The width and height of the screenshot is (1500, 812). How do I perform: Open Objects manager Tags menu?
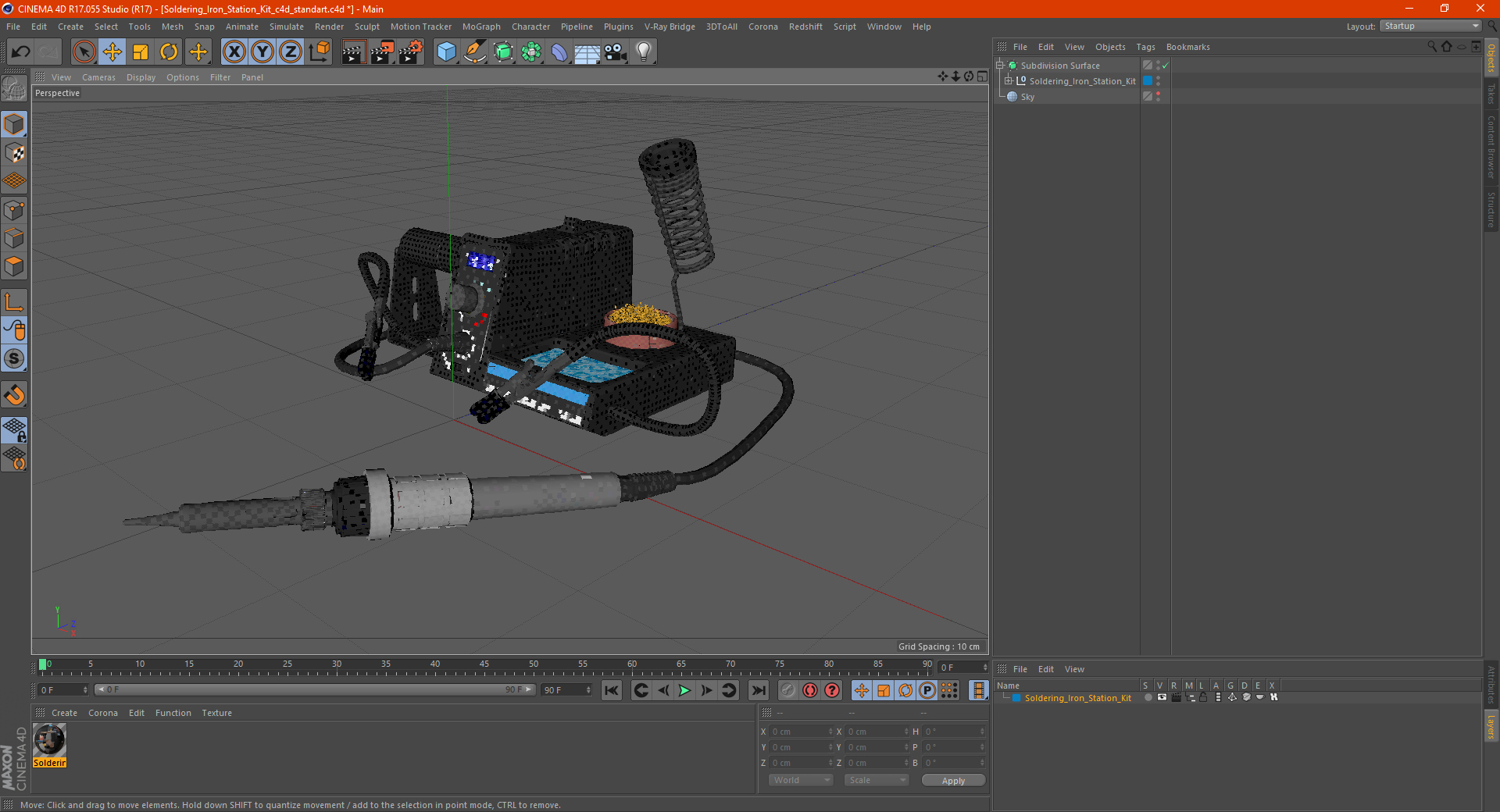(x=1145, y=47)
